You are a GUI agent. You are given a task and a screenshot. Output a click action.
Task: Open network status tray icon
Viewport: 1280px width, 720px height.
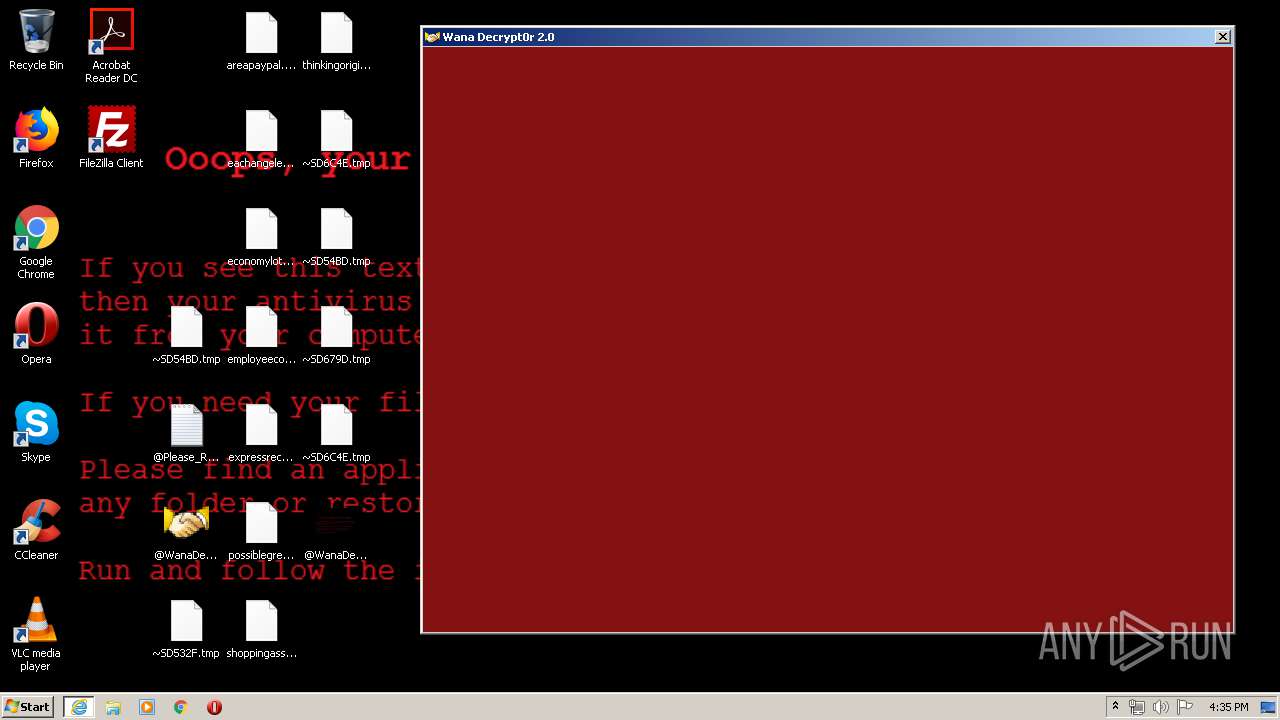click(x=1137, y=707)
